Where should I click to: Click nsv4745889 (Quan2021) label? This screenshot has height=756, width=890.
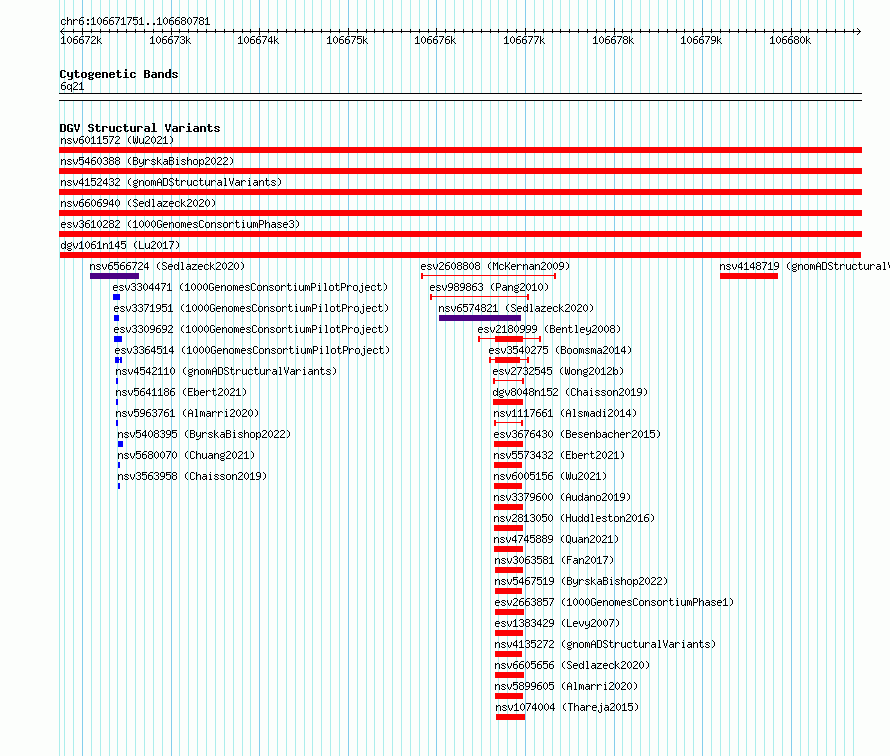556,539
